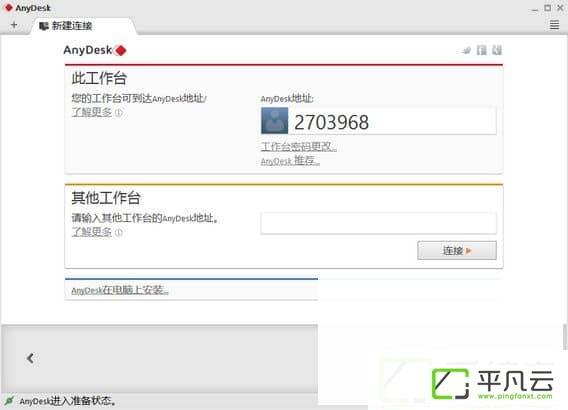The height and width of the screenshot is (410, 568).
Task: Click the AnyDesk title bar icon
Action: tap(9, 8)
